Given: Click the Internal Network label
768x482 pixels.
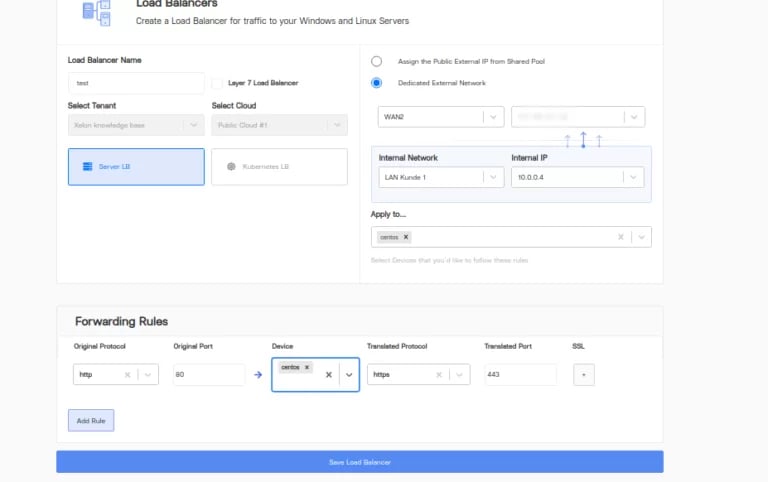Looking at the screenshot, I should point(408,158).
